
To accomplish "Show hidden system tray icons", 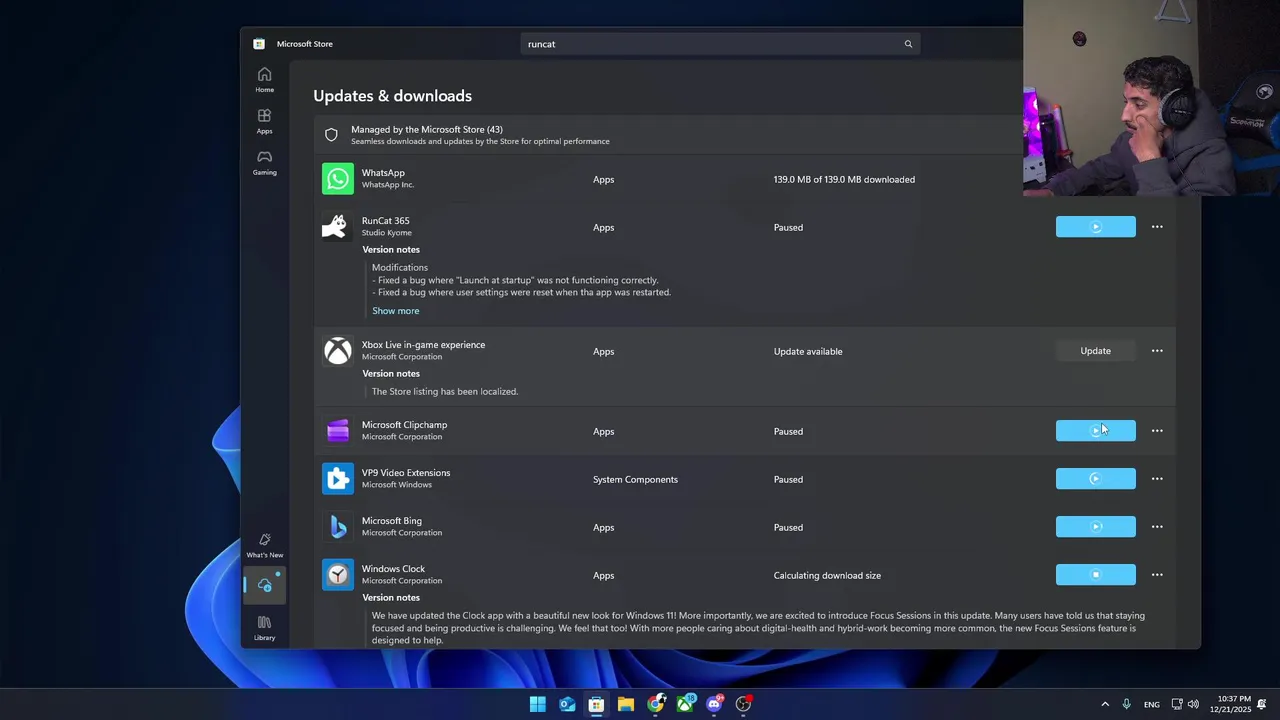I will pos(1105,704).
